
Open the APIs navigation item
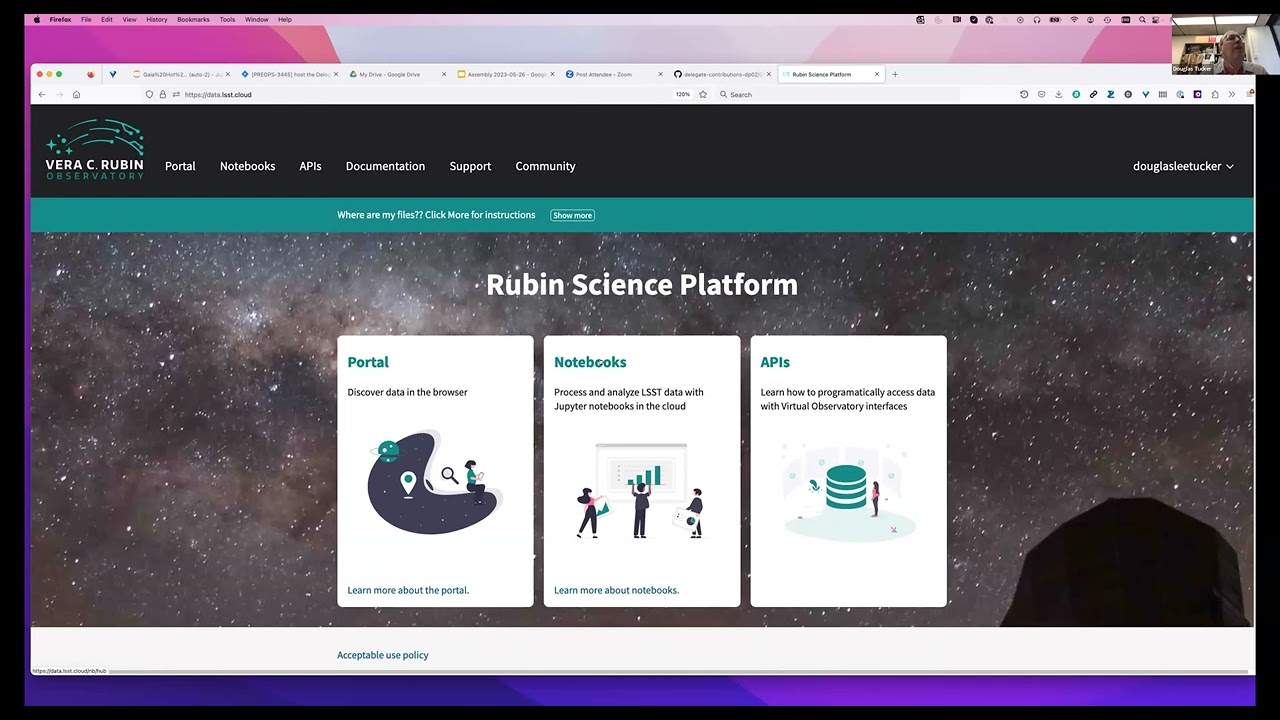pos(310,166)
